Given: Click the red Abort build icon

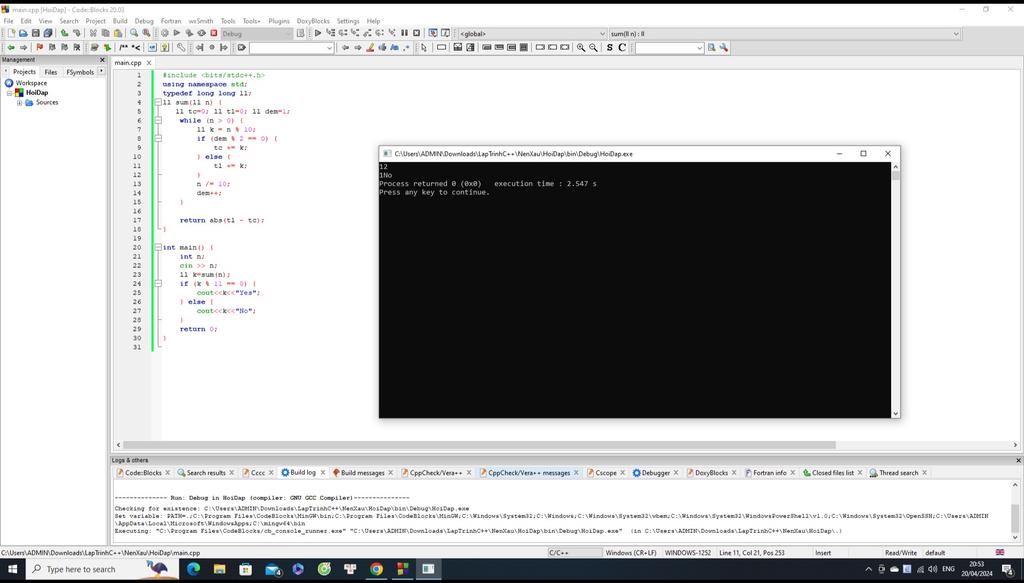Looking at the screenshot, I should 214,33.
